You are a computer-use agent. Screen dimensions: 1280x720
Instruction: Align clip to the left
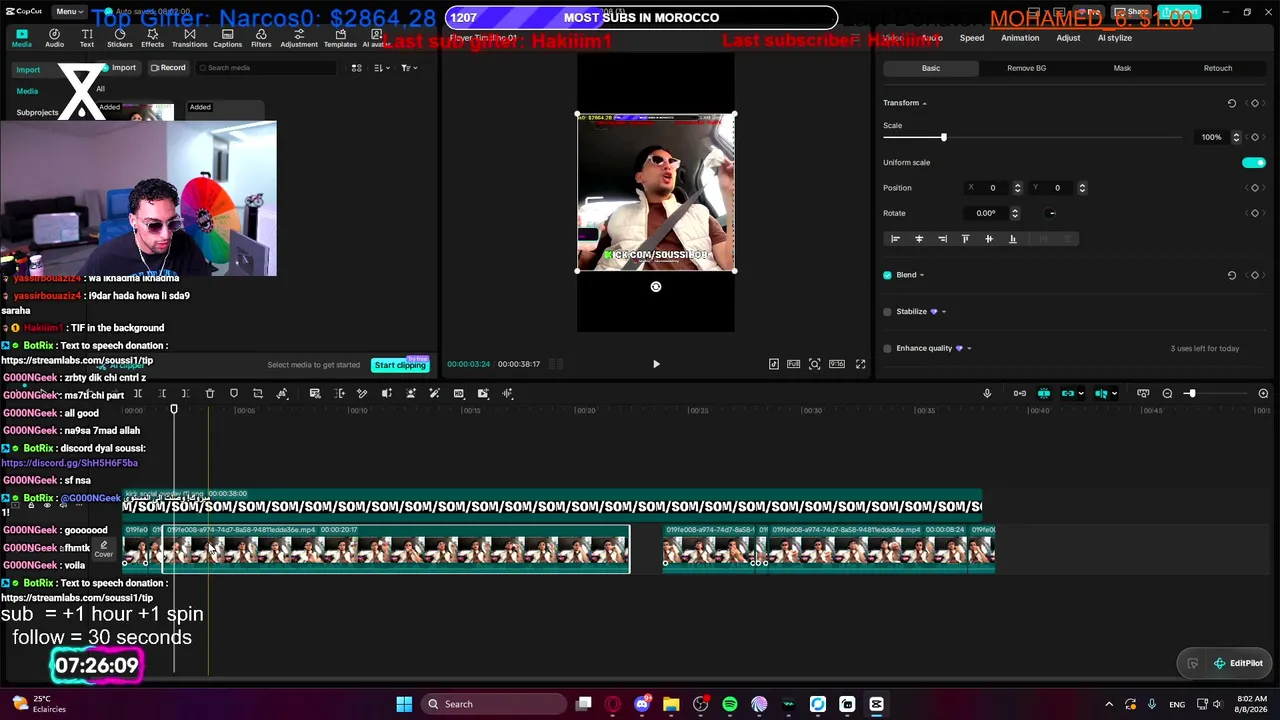[895, 239]
